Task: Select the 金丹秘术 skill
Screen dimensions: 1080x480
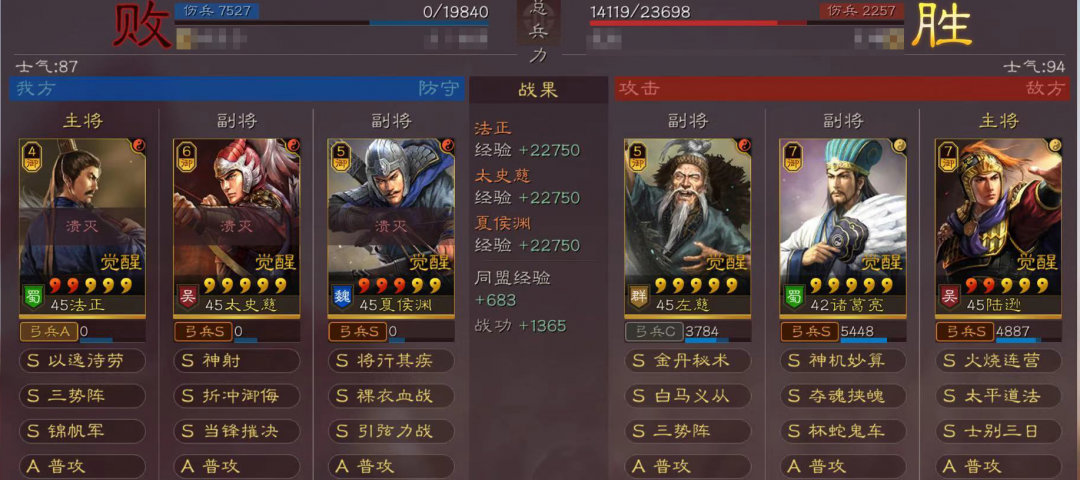Action: (687, 361)
